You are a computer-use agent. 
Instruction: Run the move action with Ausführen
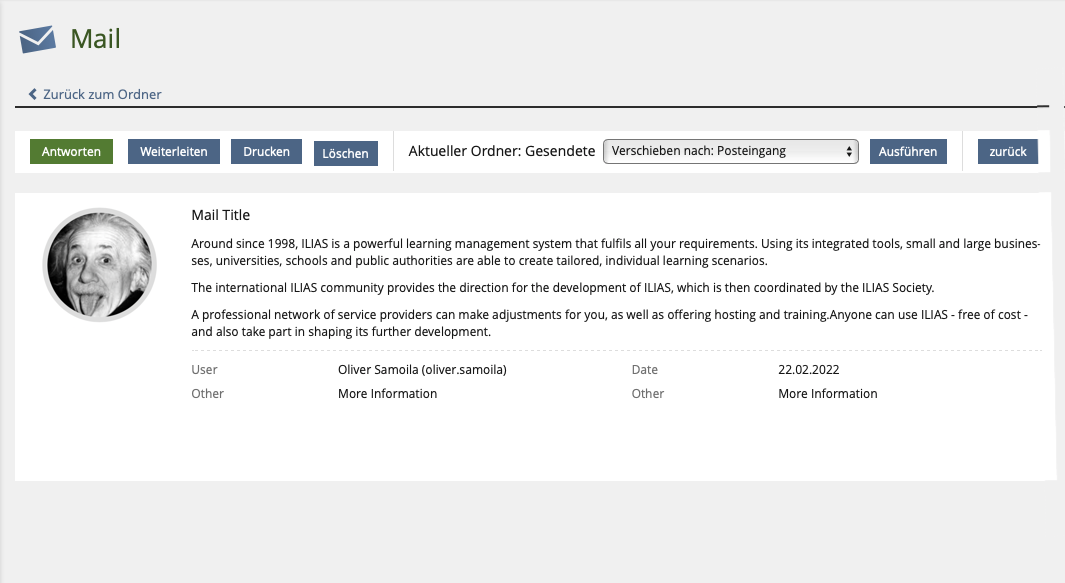[907, 152]
